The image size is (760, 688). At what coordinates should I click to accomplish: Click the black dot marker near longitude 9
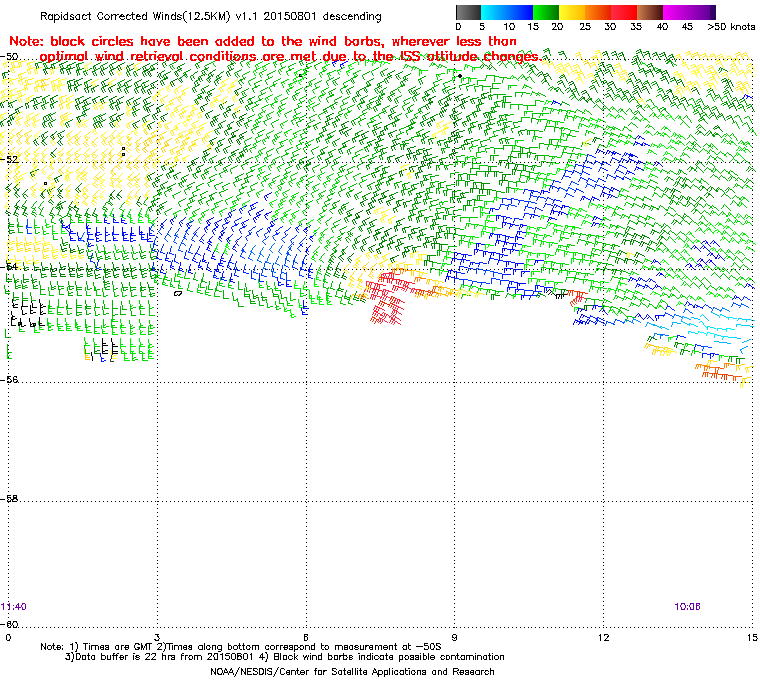coord(459,76)
